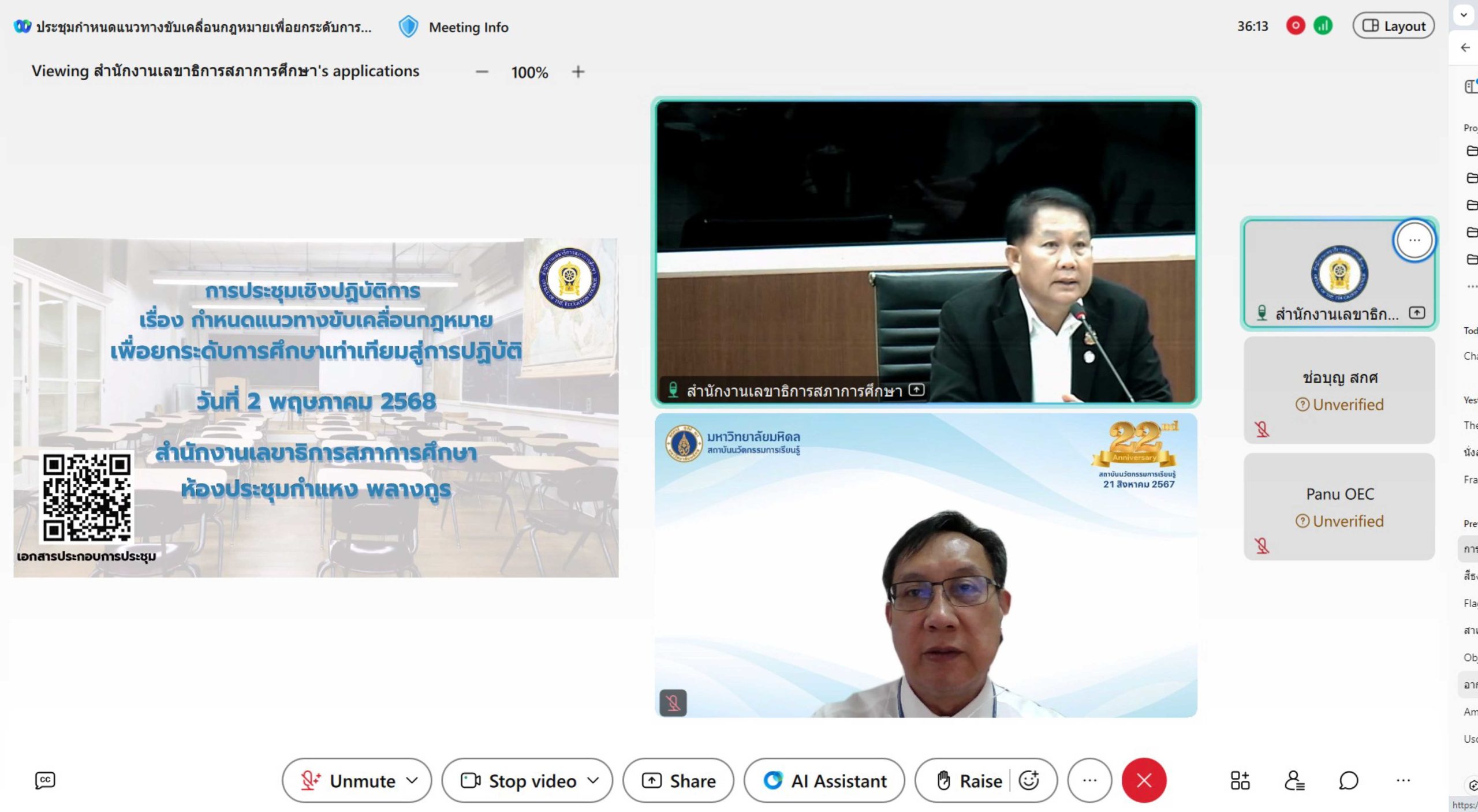The image size is (1478, 812).
Task: Open the emoji reactions icon
Action: pyautogui.click(x=1029, y=780)
